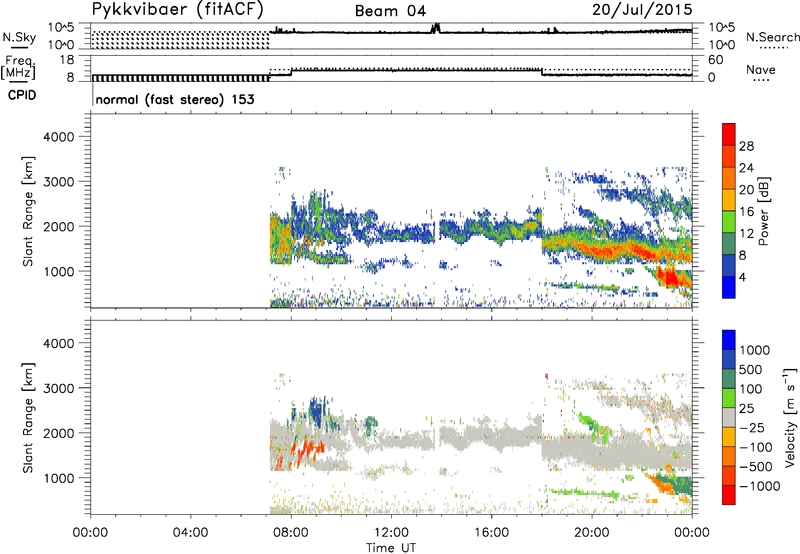Click '08:00' on the time axis
The image size is (800, 554).
[x=291, y=533]
